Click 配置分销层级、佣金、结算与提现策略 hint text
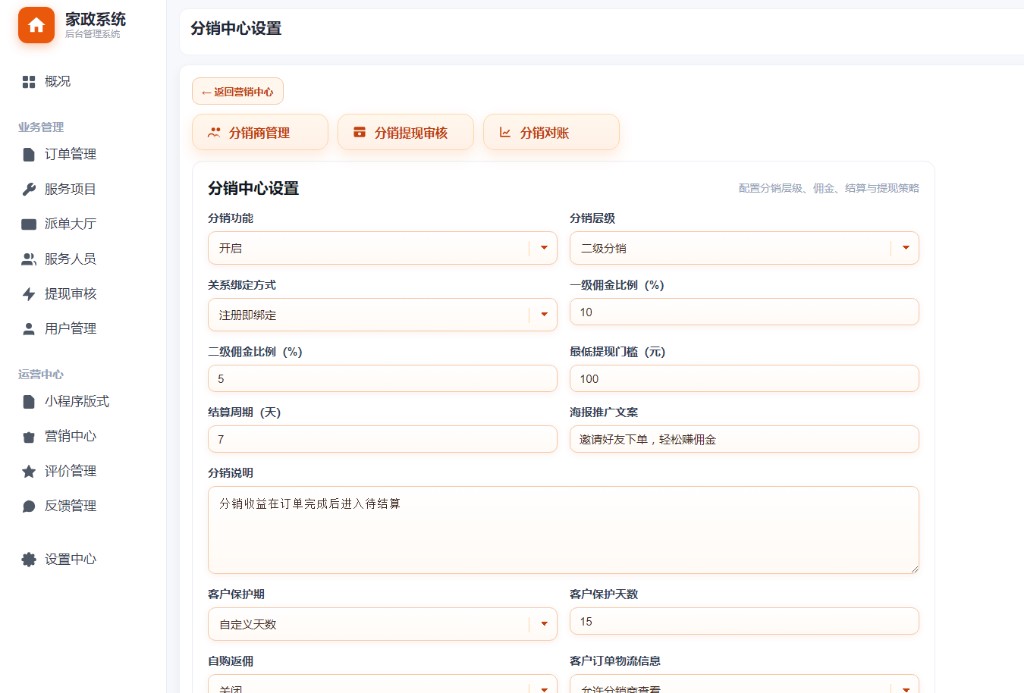The height and width of the screenshot is (693, 1024). coord(829,188)
